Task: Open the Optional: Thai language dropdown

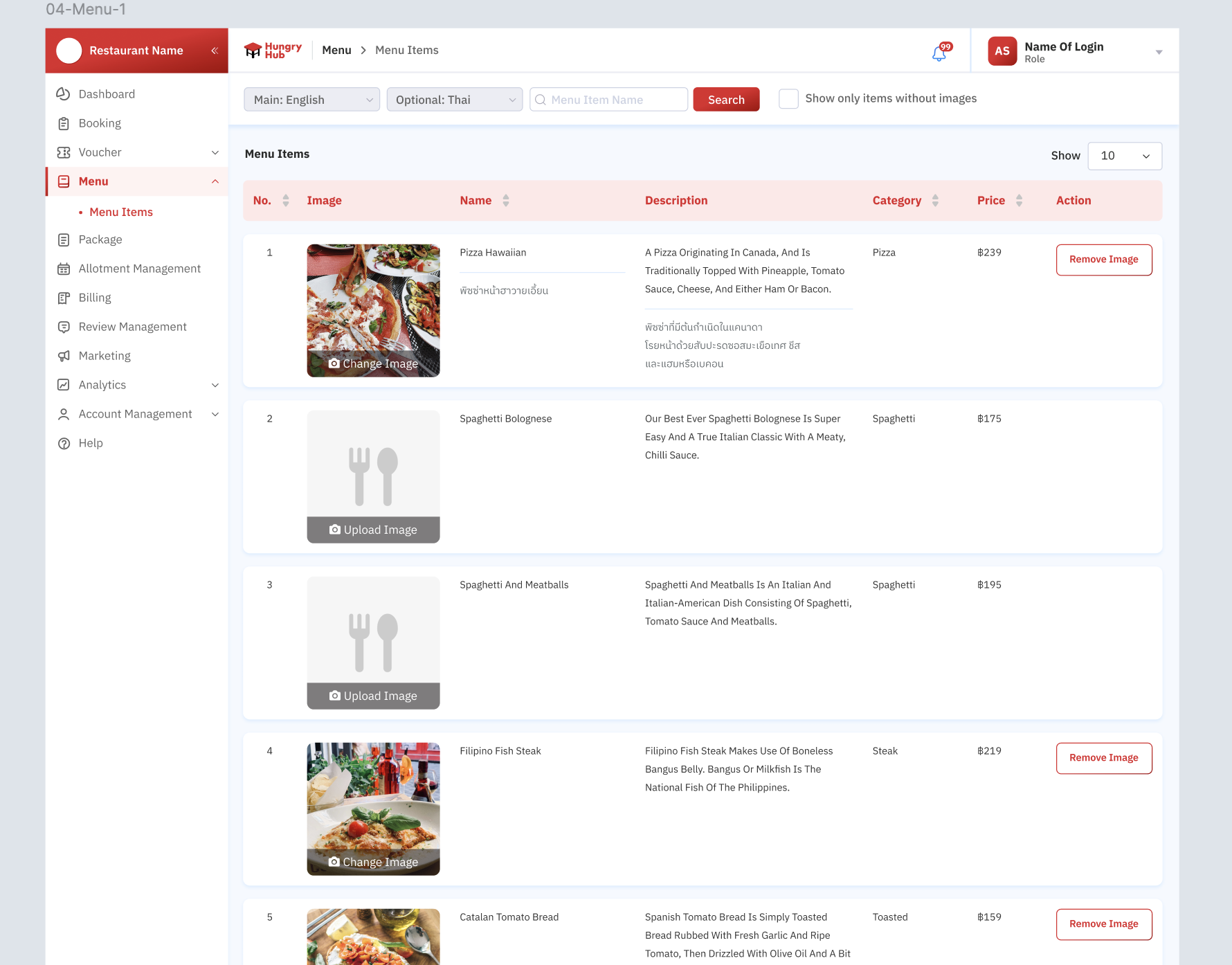Action: 454,100
